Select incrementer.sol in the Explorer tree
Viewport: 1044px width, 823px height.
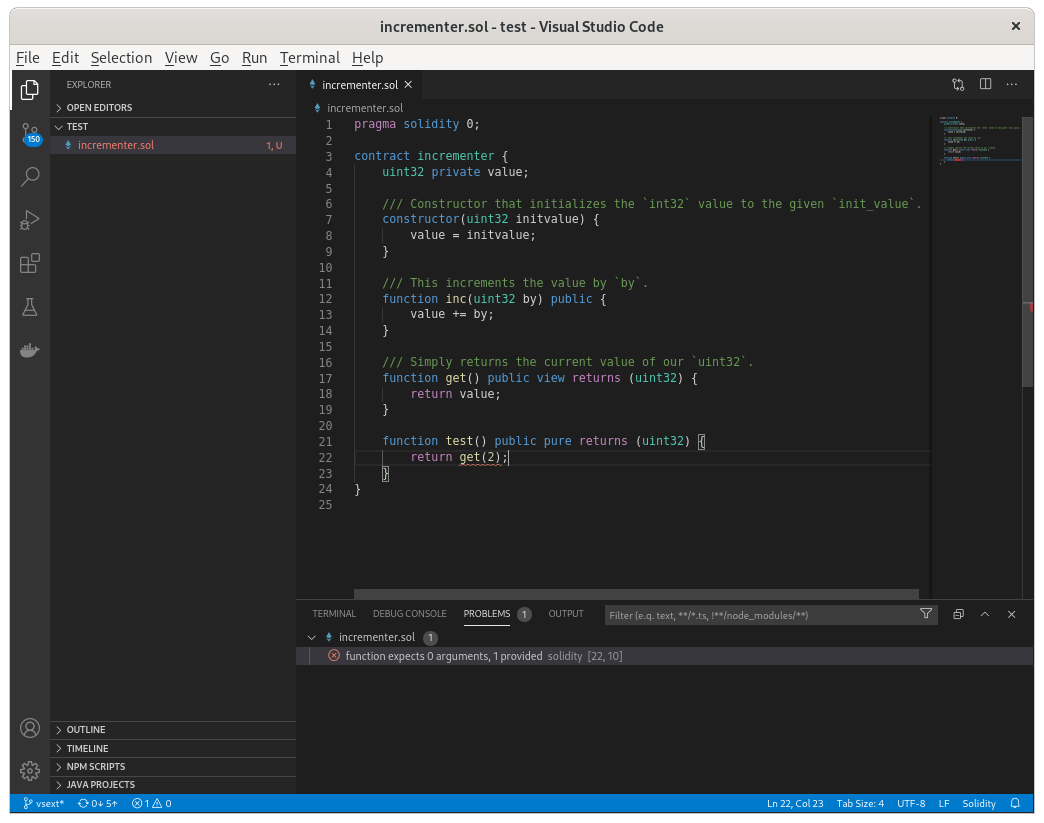click(x=173, y=145)
